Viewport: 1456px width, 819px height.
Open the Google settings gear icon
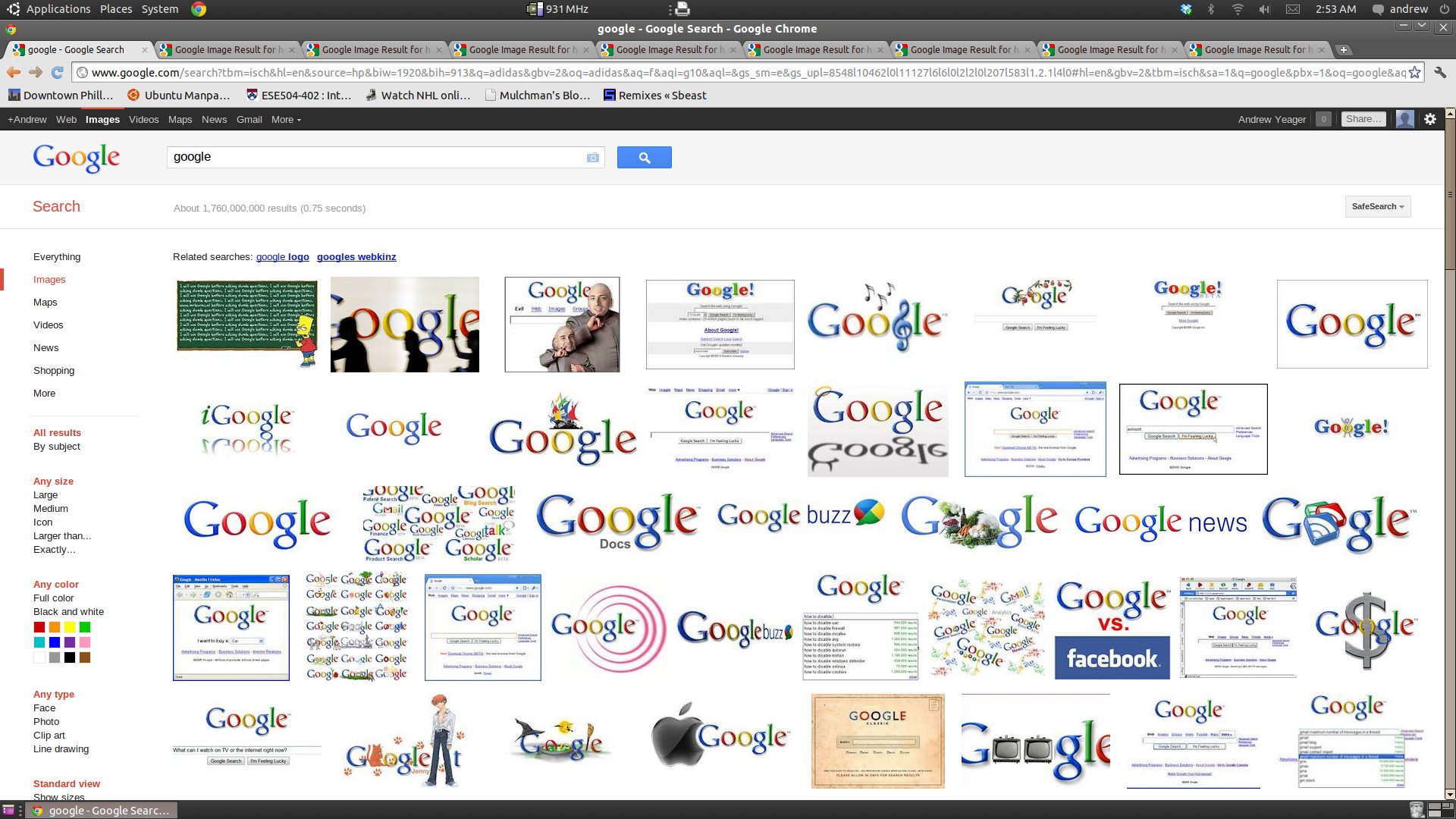coord(1430,119)
